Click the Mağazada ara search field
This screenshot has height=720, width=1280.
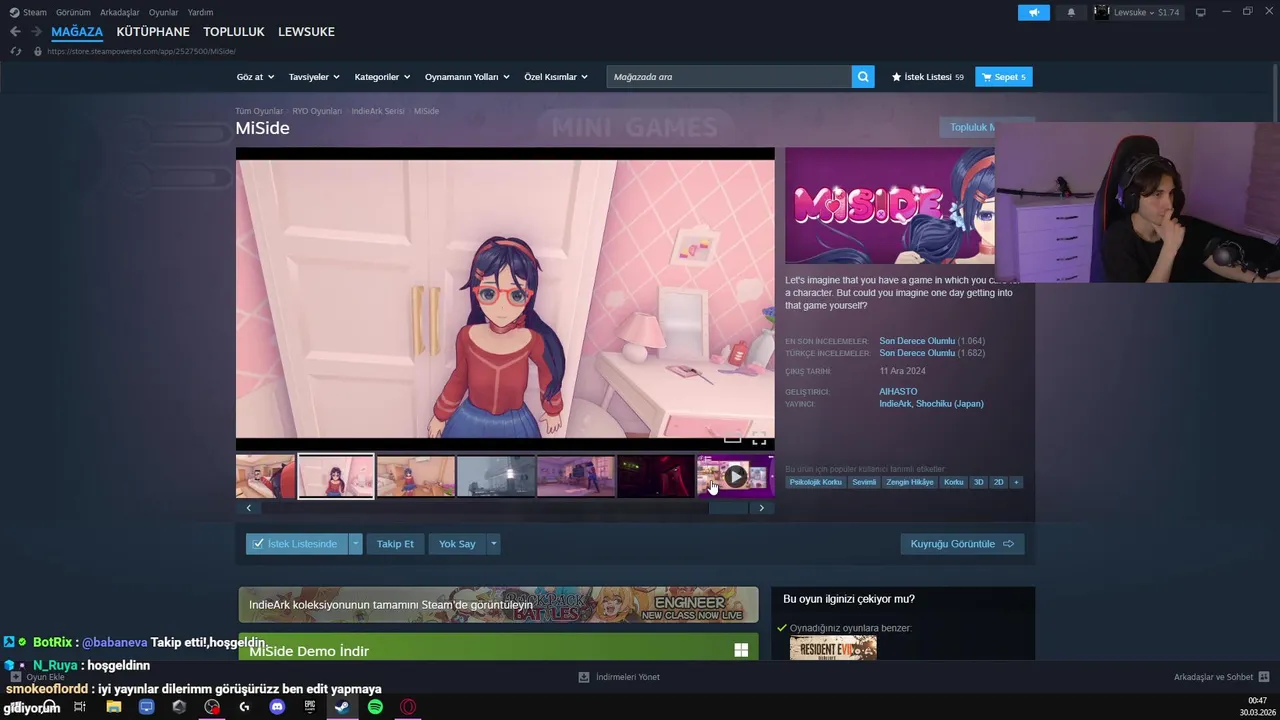coord(729,77)
